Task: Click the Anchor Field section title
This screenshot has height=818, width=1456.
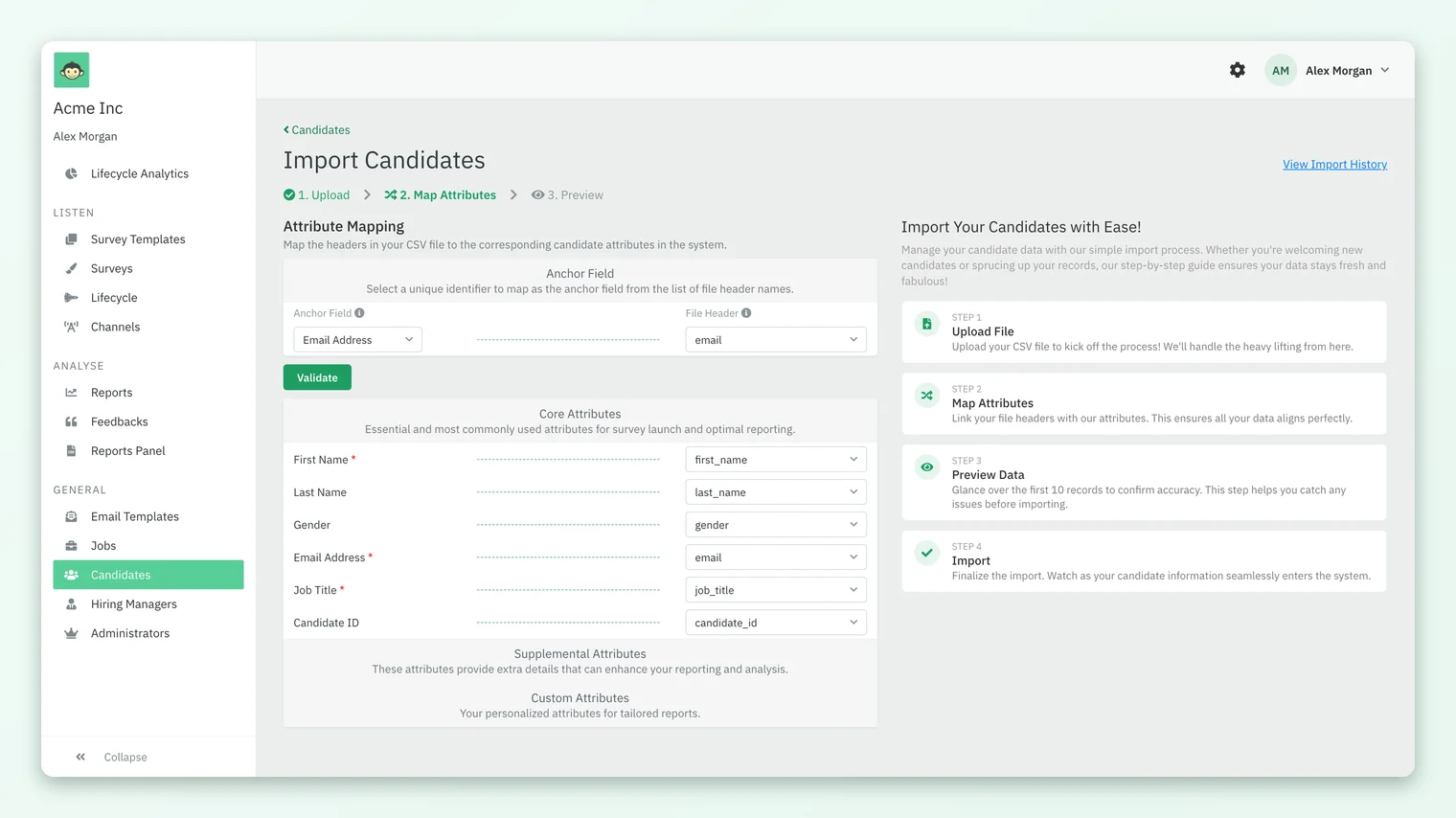Action: click(580, 273)
